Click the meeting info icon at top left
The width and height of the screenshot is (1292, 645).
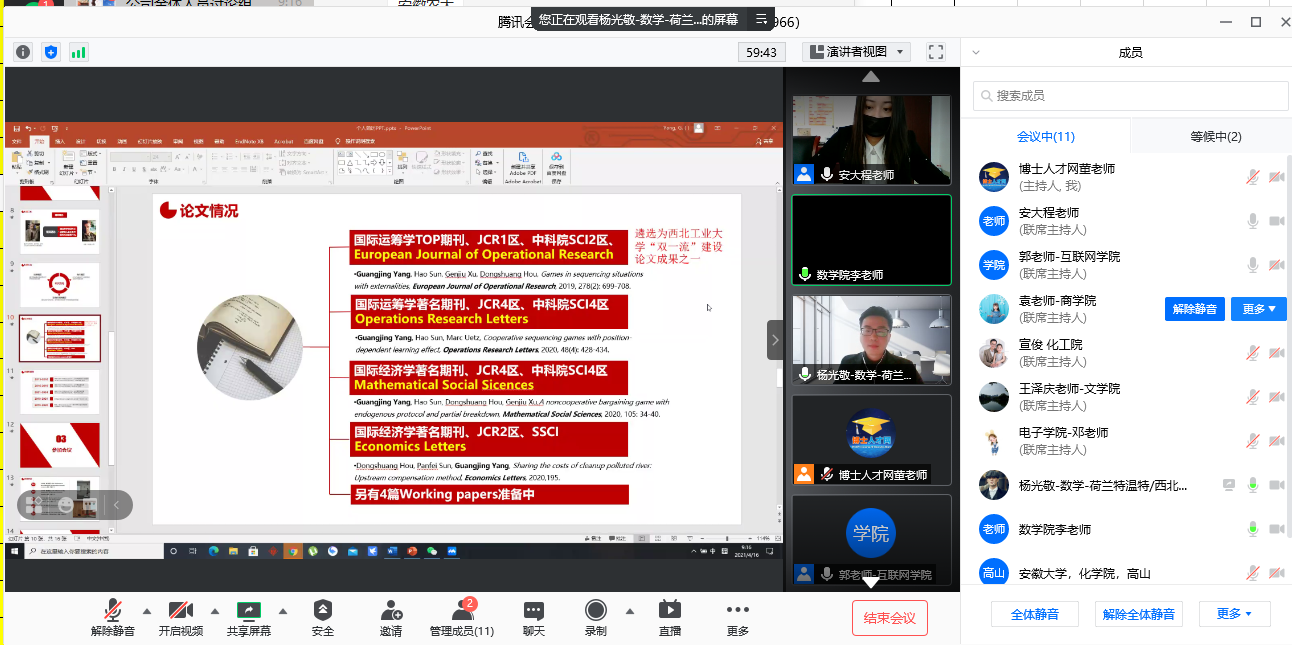click(x=23, y=52)
